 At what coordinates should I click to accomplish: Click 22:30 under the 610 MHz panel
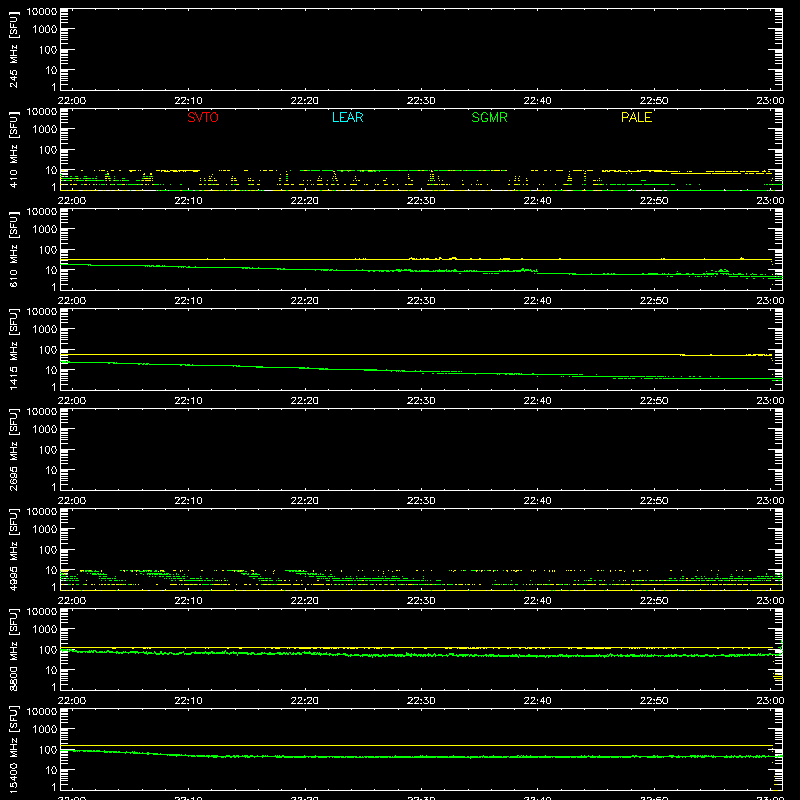pos(421,301)
